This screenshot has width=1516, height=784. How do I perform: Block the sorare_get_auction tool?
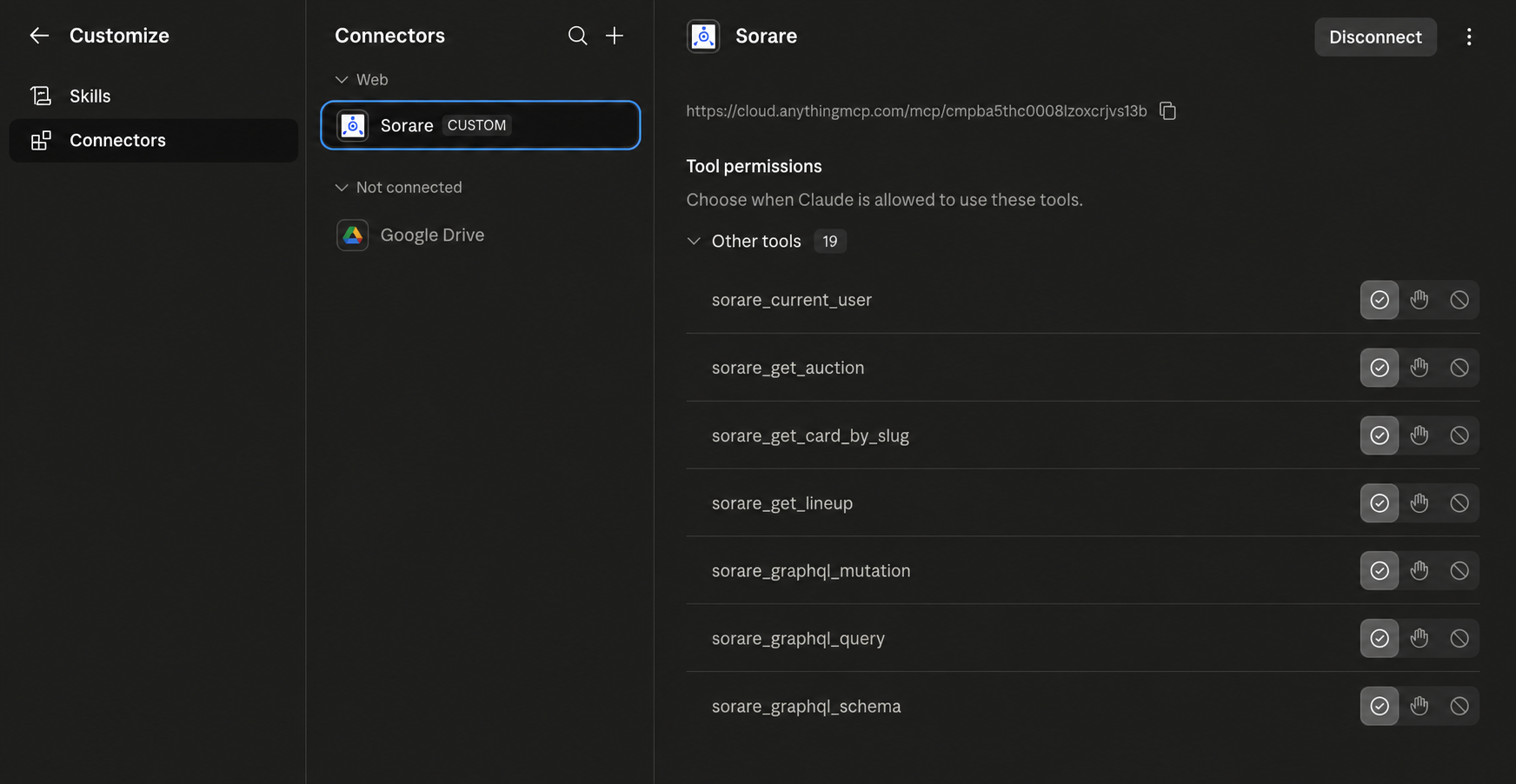tap(1459, 368)
